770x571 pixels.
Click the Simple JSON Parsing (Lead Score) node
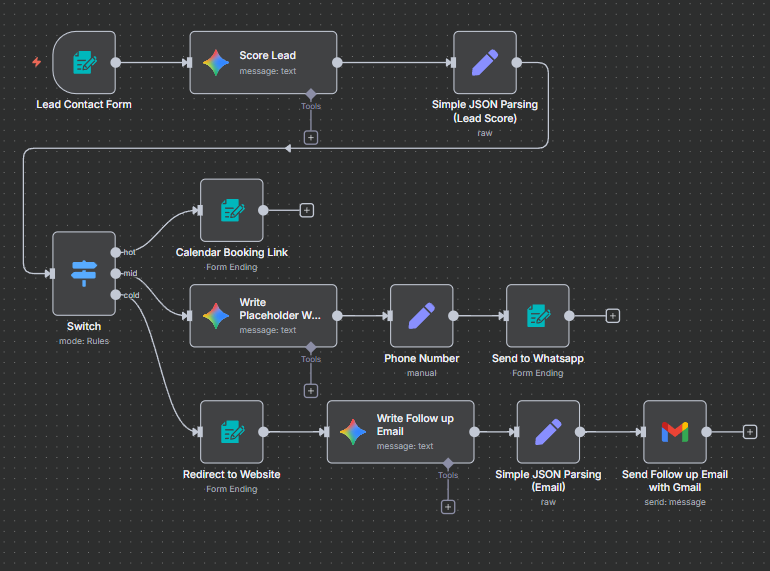[485, 62]
